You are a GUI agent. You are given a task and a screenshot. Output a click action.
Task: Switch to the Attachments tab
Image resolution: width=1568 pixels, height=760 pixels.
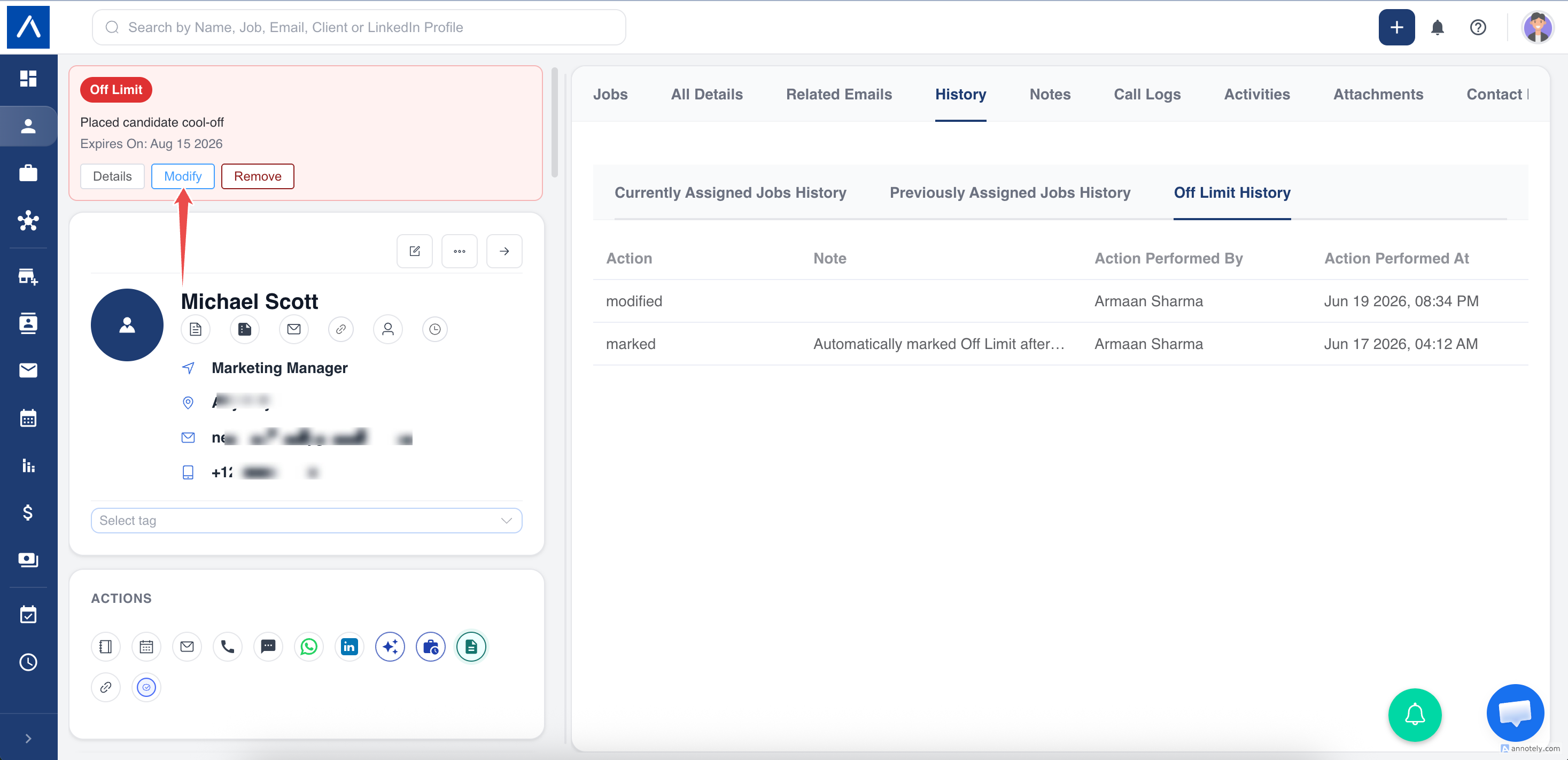click(x=1378, y=95)
